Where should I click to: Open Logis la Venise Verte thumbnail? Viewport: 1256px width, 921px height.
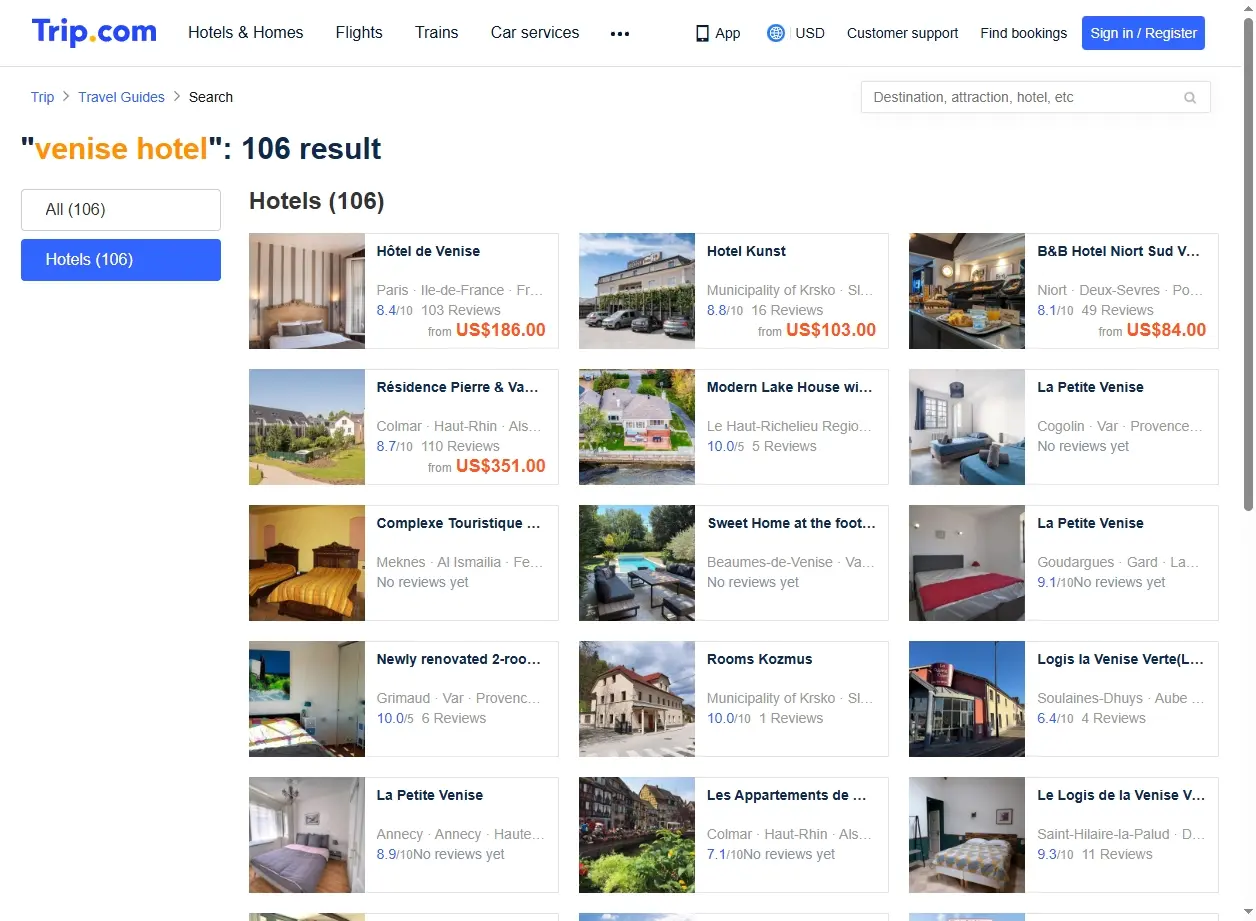tap(967, 699)
